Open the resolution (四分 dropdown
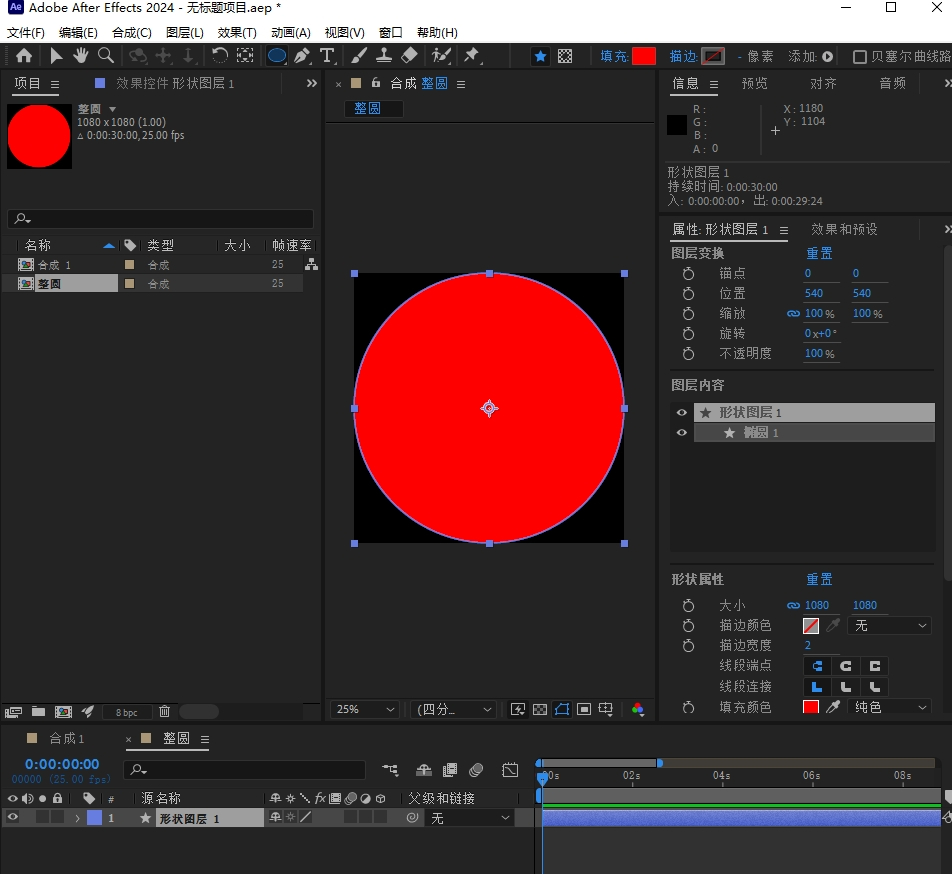Image resolution: width=952 pixels, height=874 pixels. [x=453, y=709]
